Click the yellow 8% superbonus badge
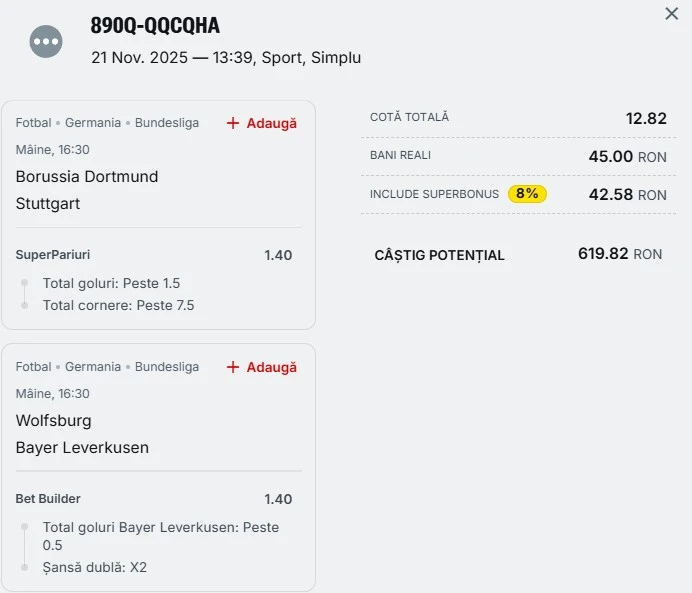The width and height of the screenshot is (692, 593). pos(527,194)
